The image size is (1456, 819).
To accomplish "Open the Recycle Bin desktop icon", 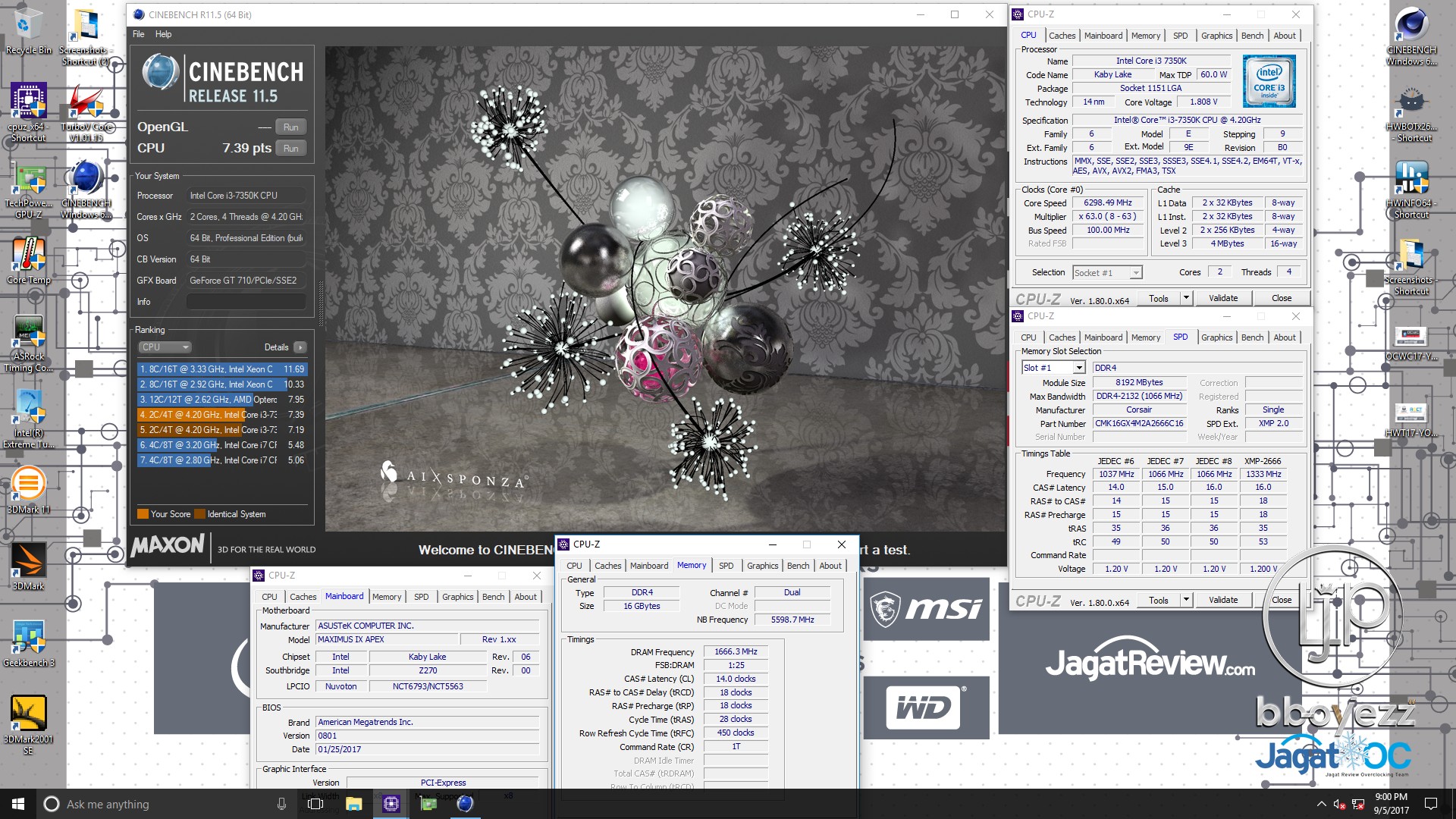I will (28, 30).
